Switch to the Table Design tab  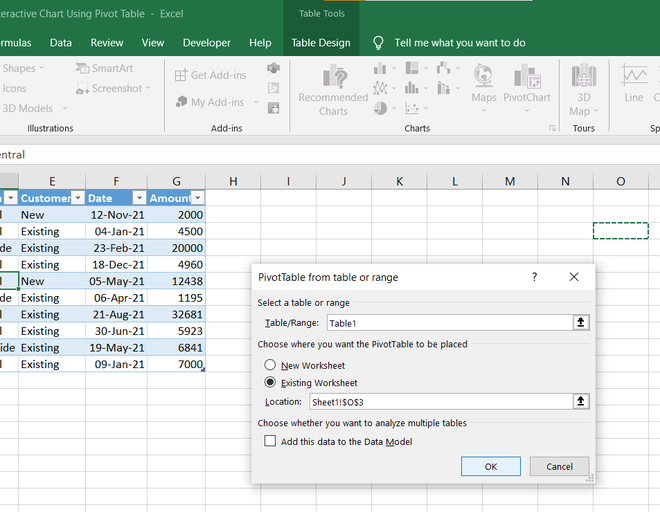pos(321,43)
